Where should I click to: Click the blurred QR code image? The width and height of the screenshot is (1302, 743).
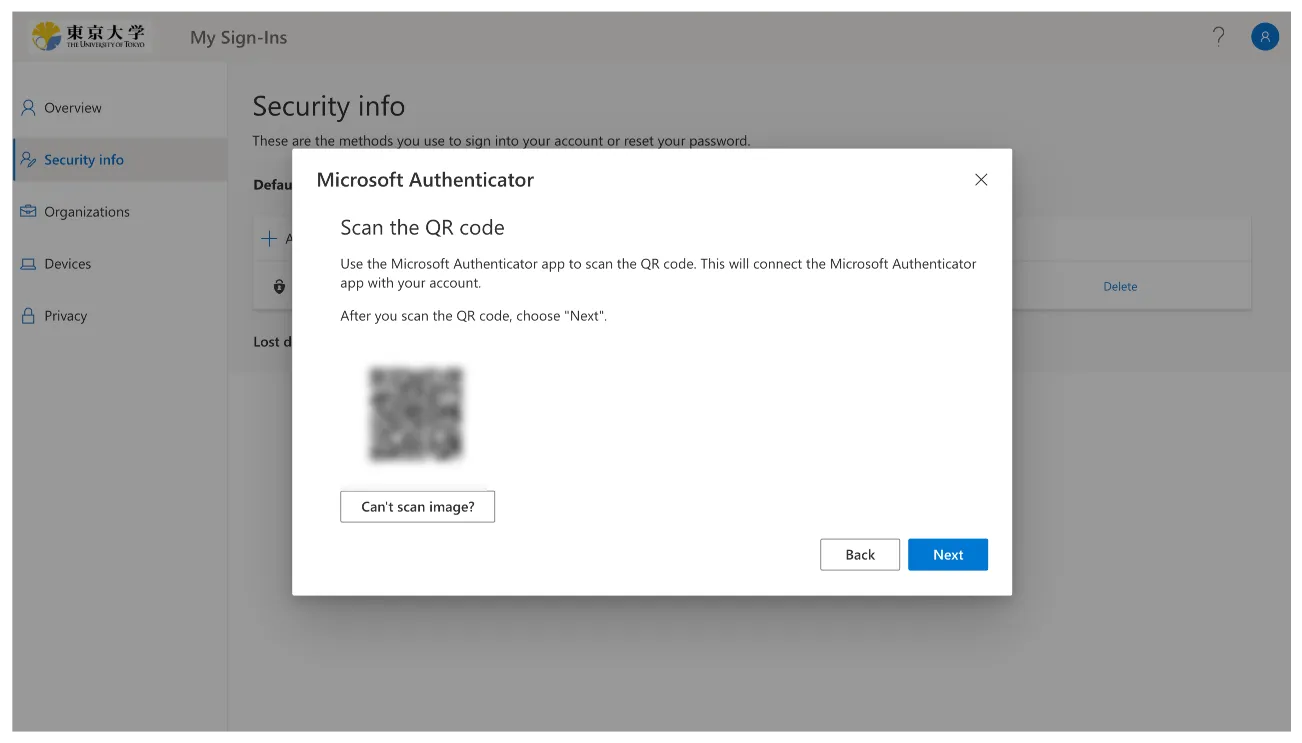[416, 414]
